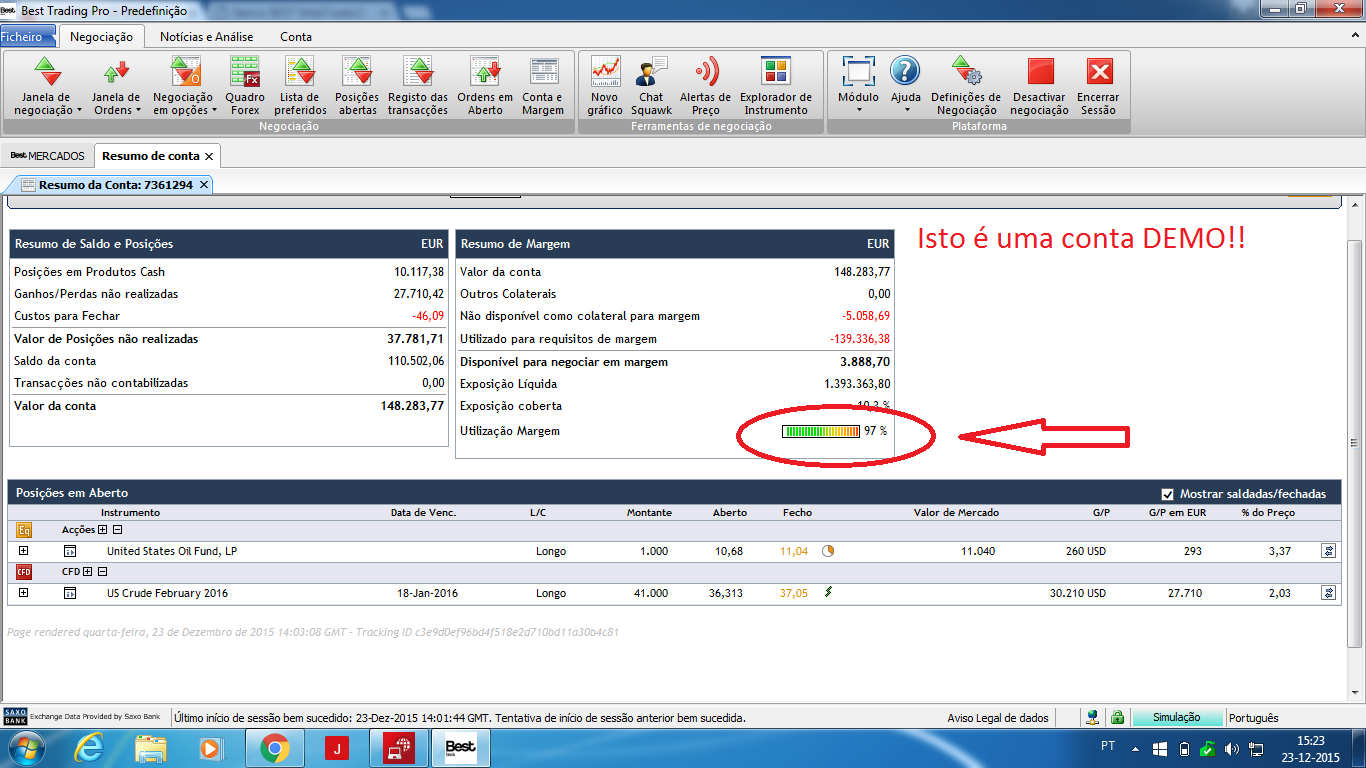Collapse the Acções group with minus button
Screen dimensions: 1366x768
tap(117, 530)
